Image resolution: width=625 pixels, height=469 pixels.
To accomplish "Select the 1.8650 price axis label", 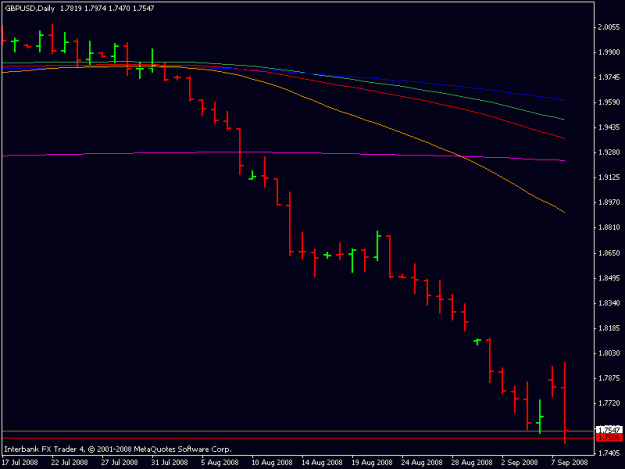I will [x=609, y=253].
